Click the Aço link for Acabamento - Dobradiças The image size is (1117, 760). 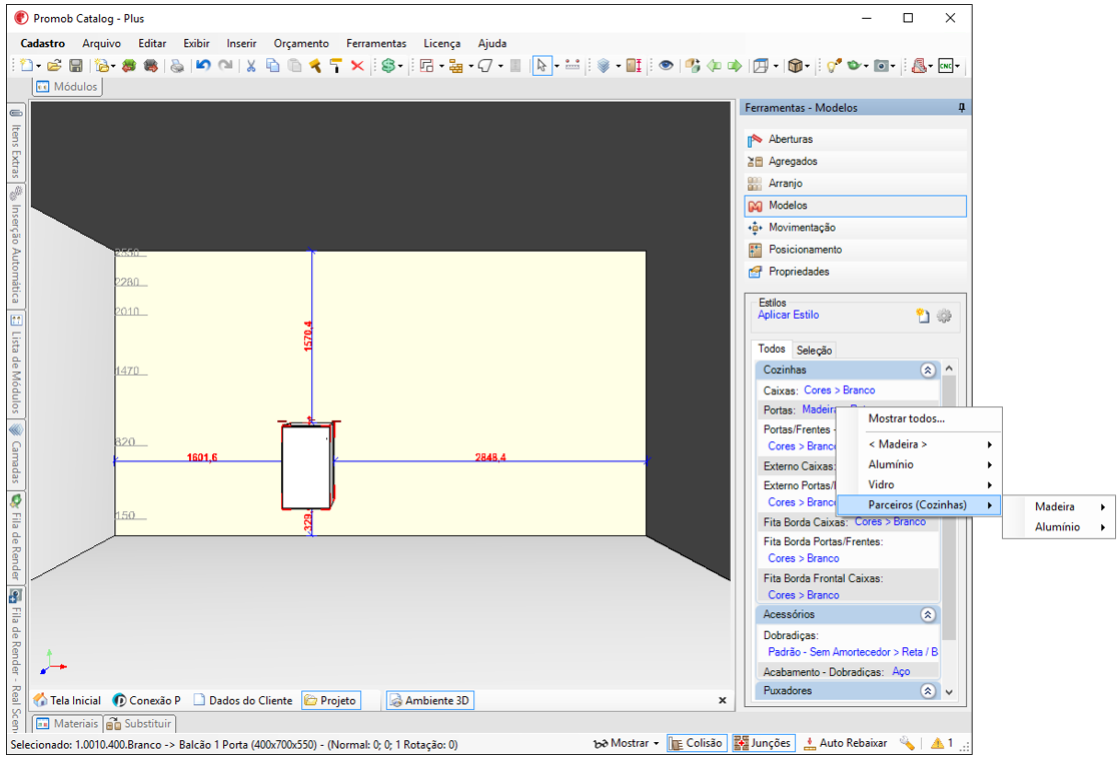coord(901,672)
